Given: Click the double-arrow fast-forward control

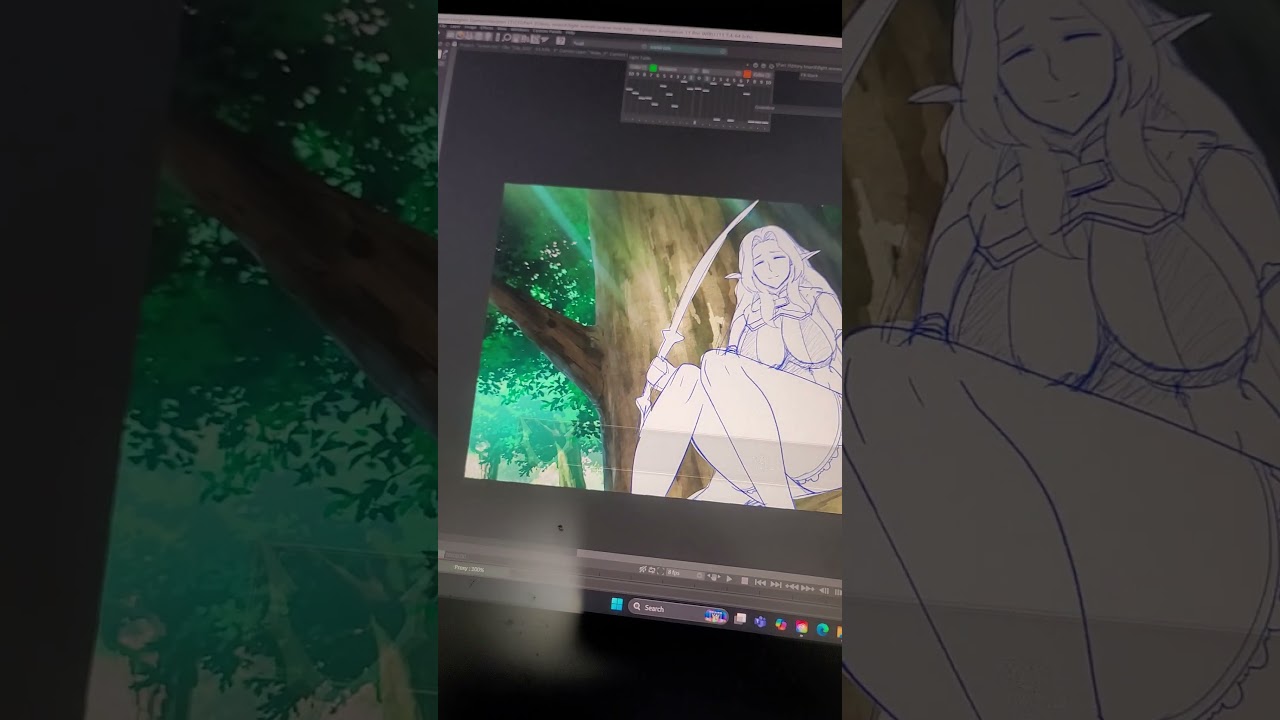Looking at the screenshot, I should pyautogui.click(x=808, y=588).
